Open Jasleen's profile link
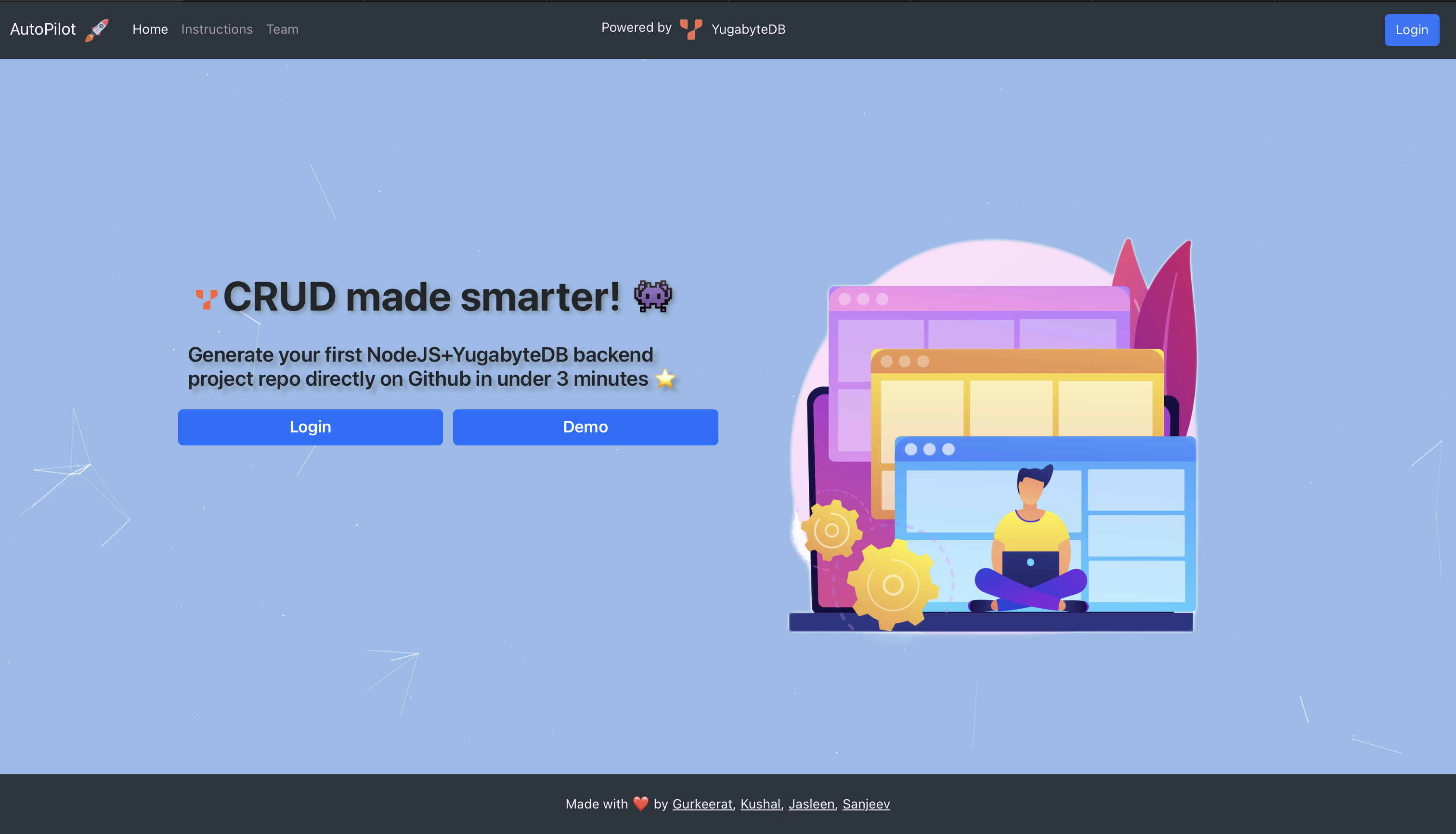This screenshot has height=834, width=1456. pyautogui.click(x=811, y=804)
